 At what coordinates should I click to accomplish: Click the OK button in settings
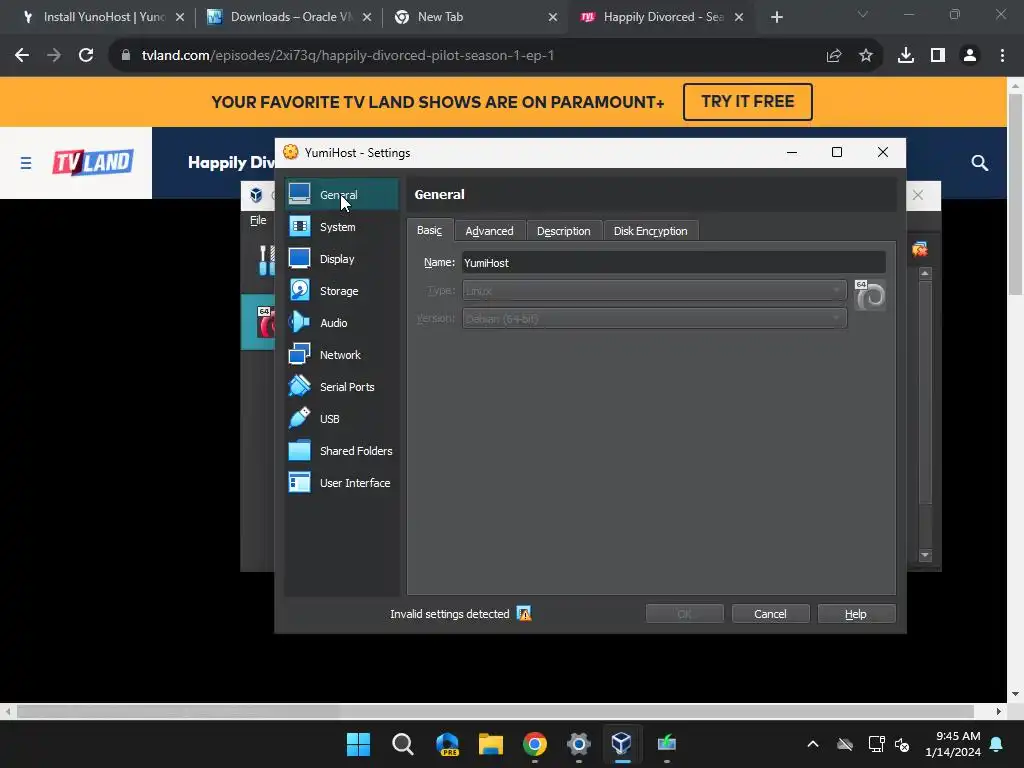[684, 614]
